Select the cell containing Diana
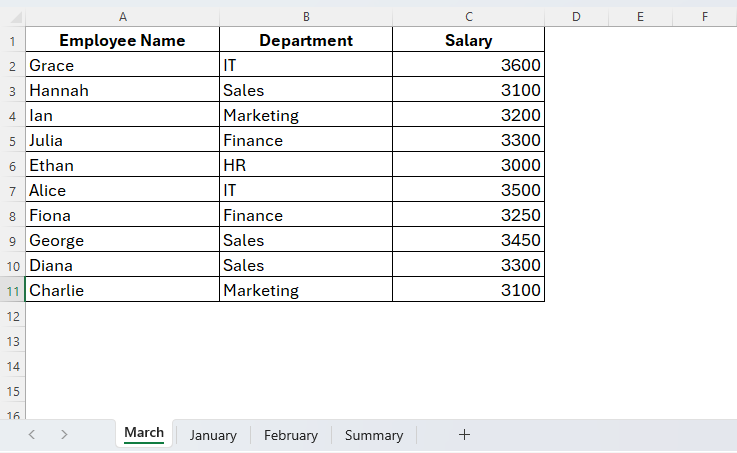The width and height of the screenshot is (737, 453). click(x=123, y=265)
